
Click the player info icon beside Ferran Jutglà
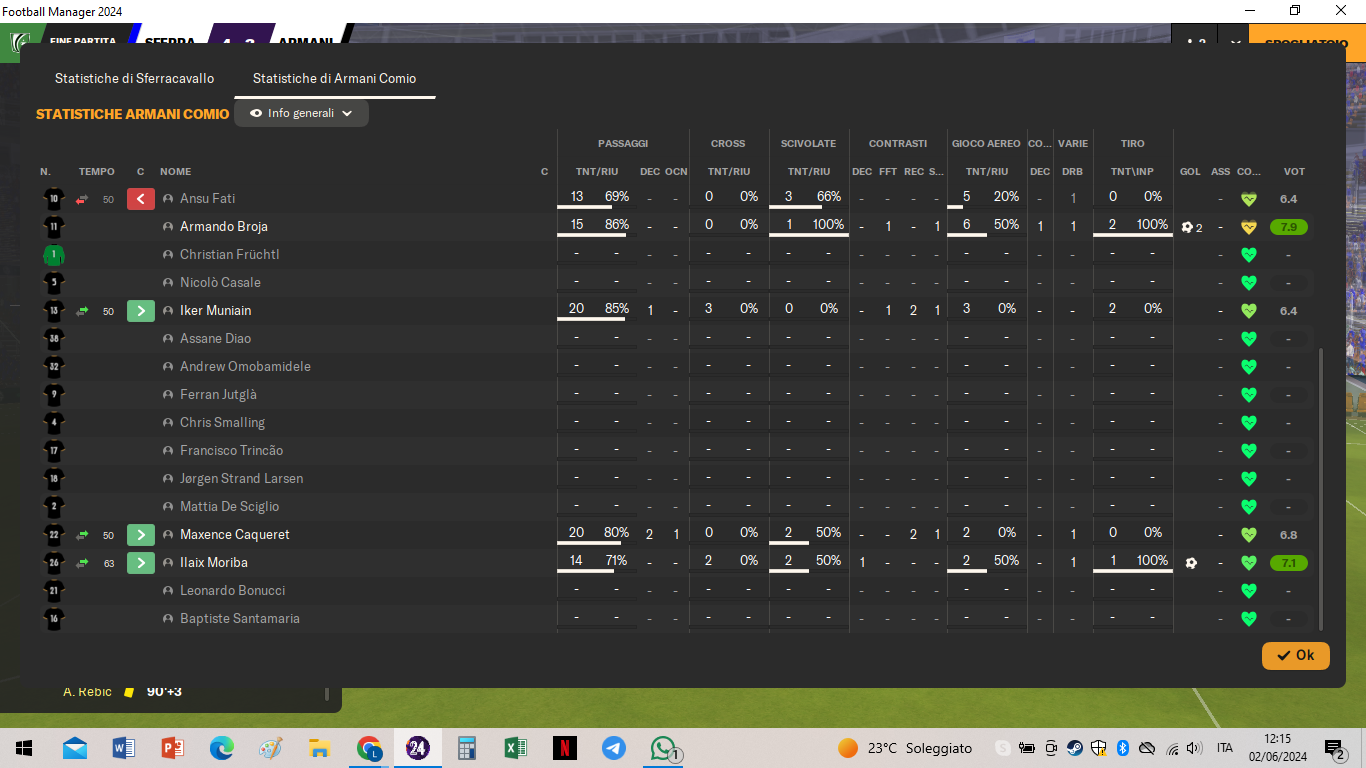168,395
